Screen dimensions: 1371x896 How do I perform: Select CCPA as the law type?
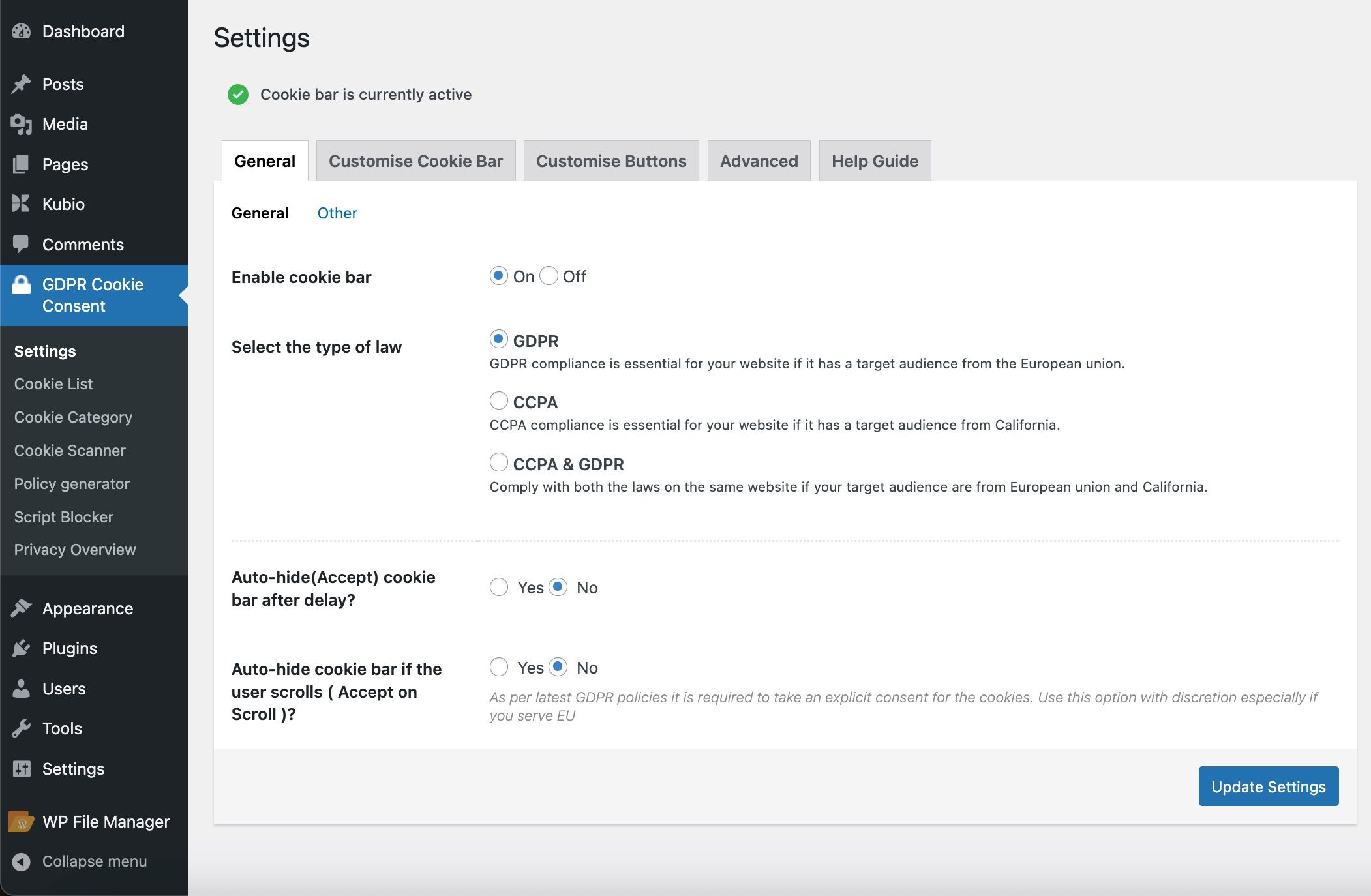pyautogui.click(x=499, y=400)
